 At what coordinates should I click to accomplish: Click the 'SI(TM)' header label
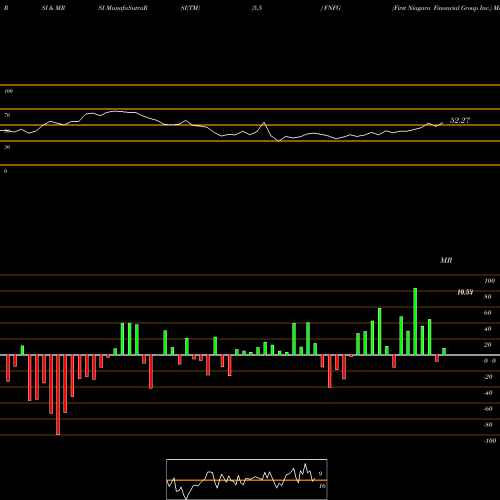190,8
